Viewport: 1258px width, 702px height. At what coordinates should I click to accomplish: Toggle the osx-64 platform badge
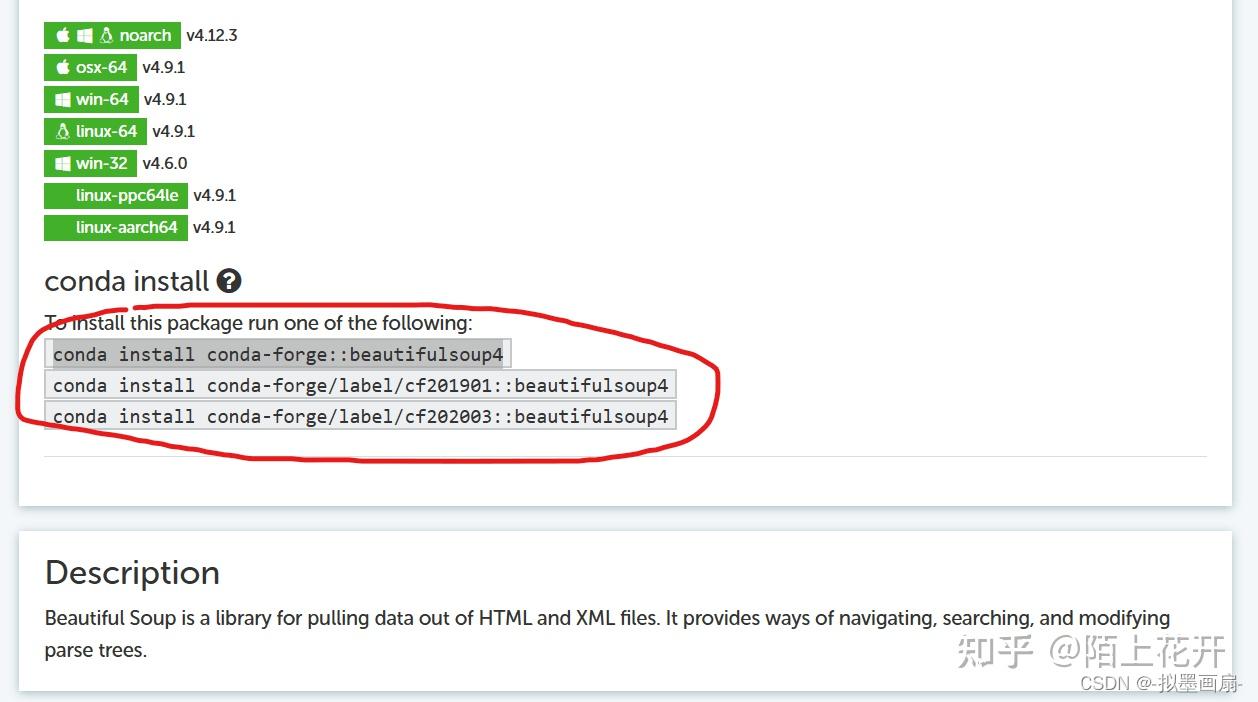coord(90,67)
